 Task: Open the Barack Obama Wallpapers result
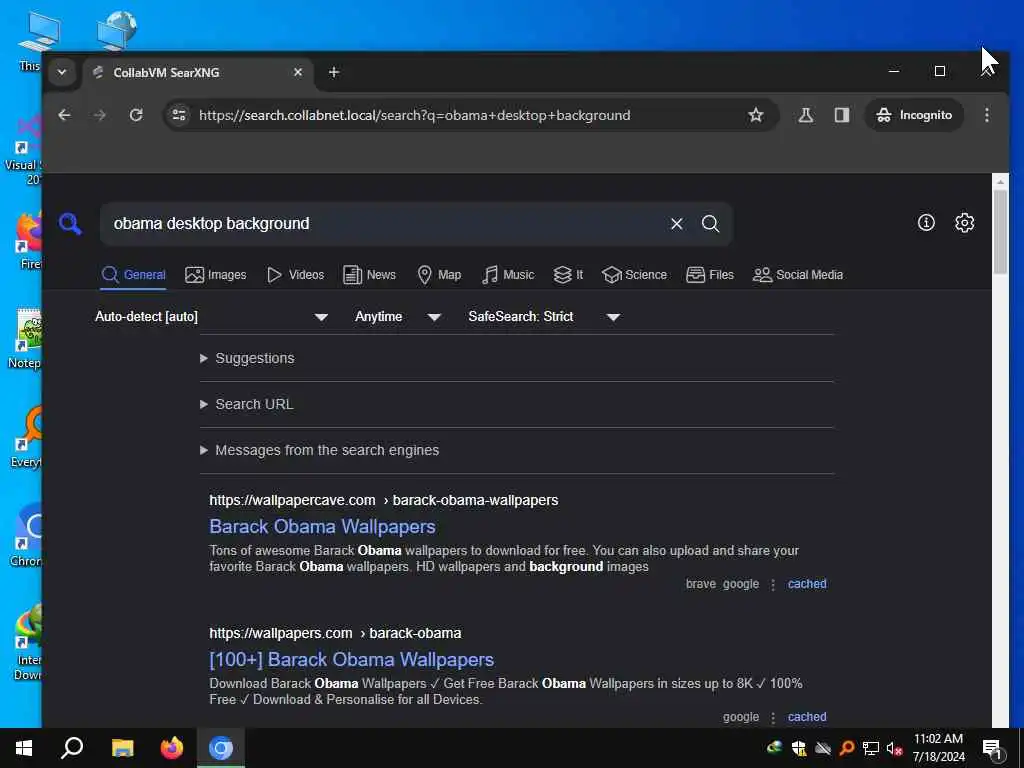(x=322, y=526)
